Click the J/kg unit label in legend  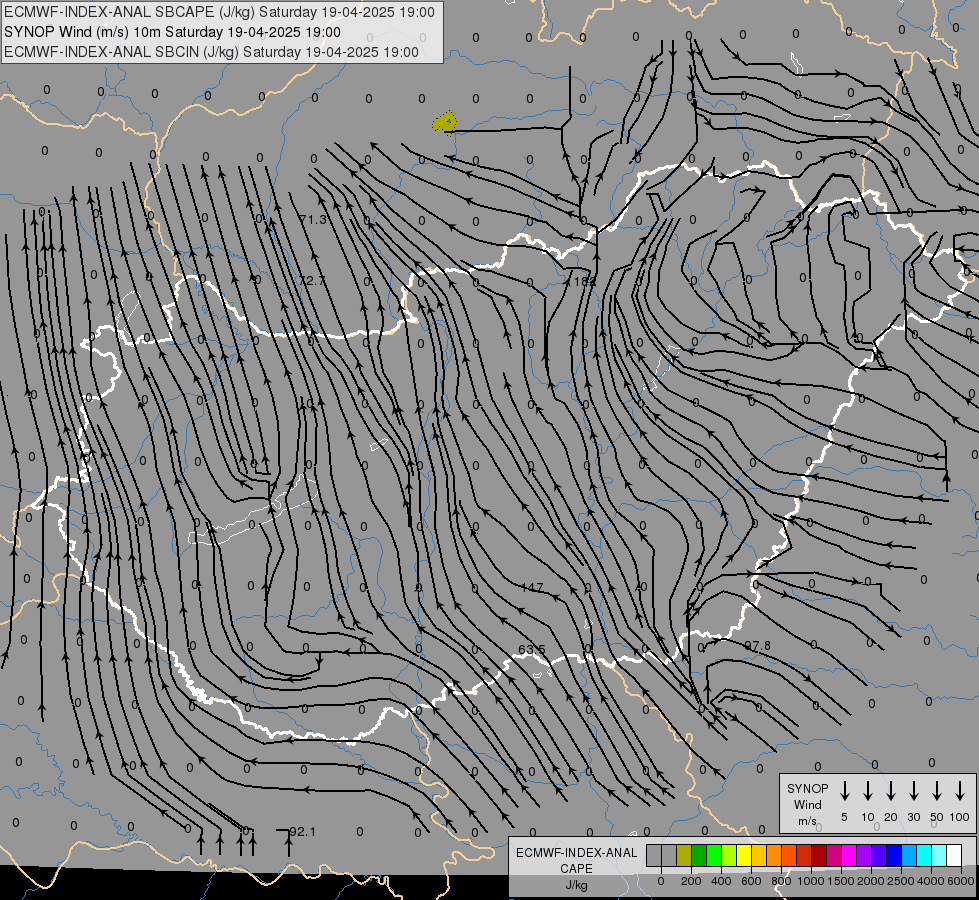[x=576, y=885]
